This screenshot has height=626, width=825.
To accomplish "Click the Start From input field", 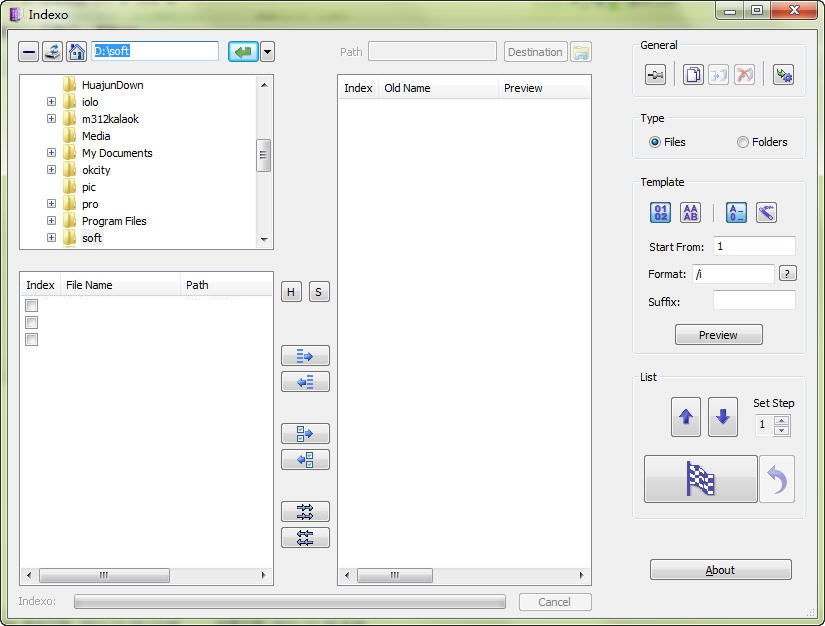I will 753,246.
